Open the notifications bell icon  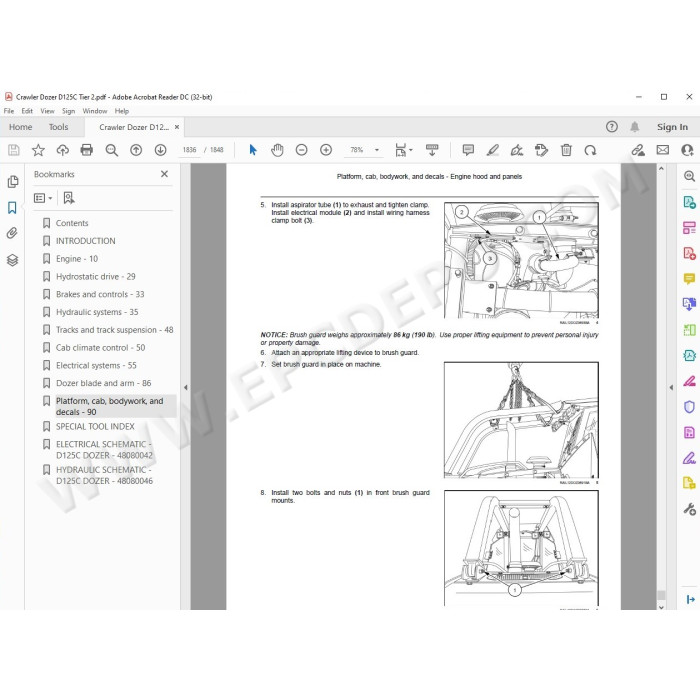(x=634, y=127)
